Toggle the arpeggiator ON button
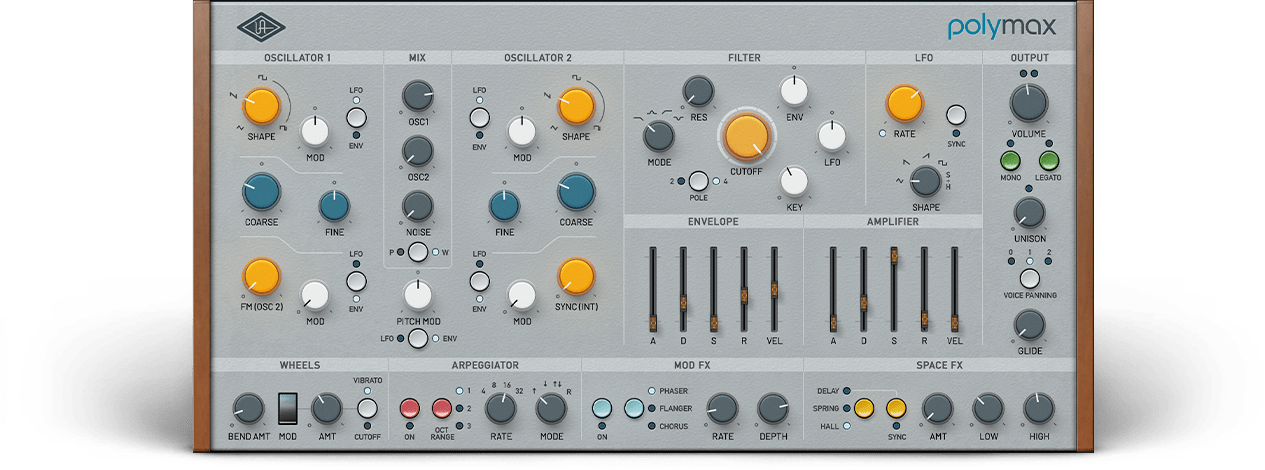 pos(410,408)
